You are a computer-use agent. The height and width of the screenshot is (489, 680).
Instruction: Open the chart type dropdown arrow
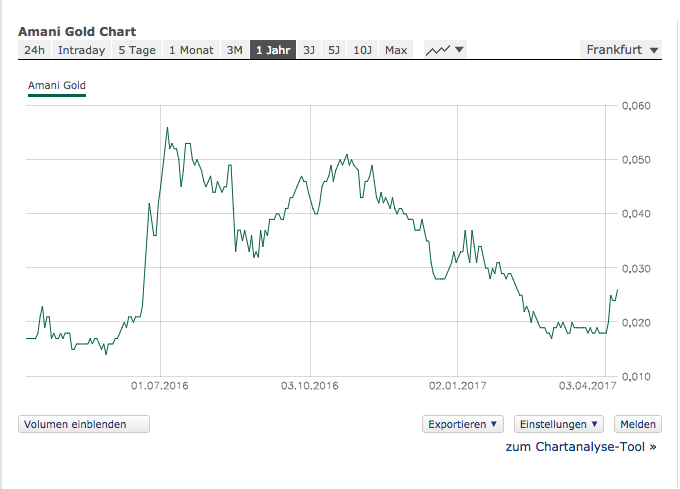click(x=459, y=50)
